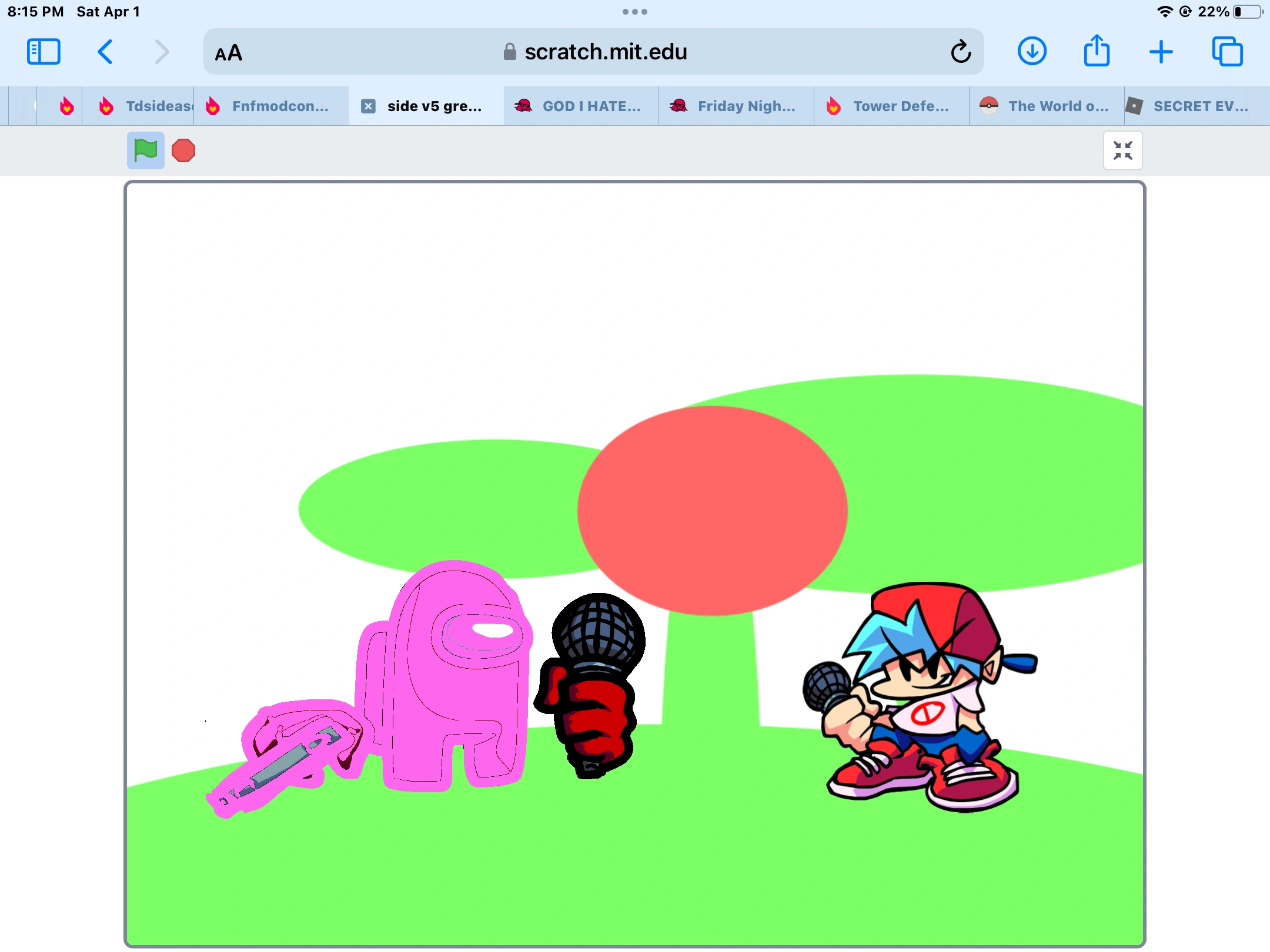Screen dimensions: 1270x952
Task: Reload the scratch.mit.edu page
Action: (x=961, y=52)
